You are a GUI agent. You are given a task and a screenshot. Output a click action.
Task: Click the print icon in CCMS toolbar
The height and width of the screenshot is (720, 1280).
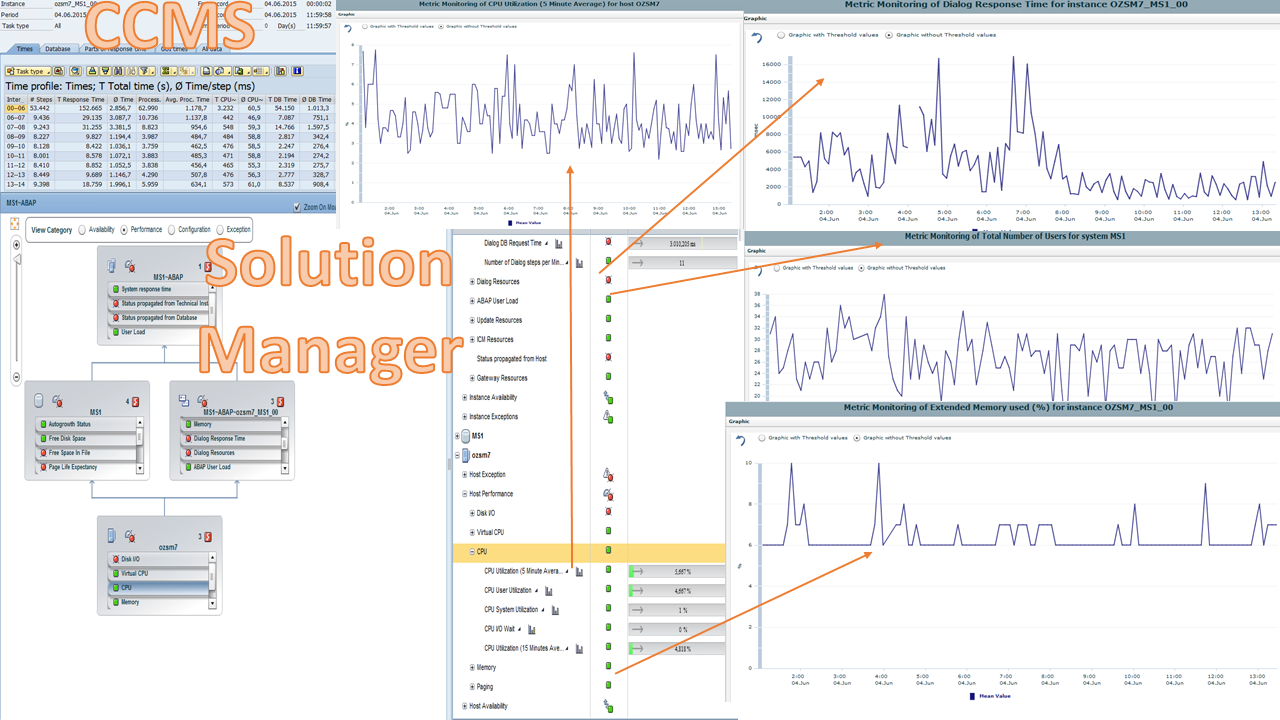(x=206, y=71)
